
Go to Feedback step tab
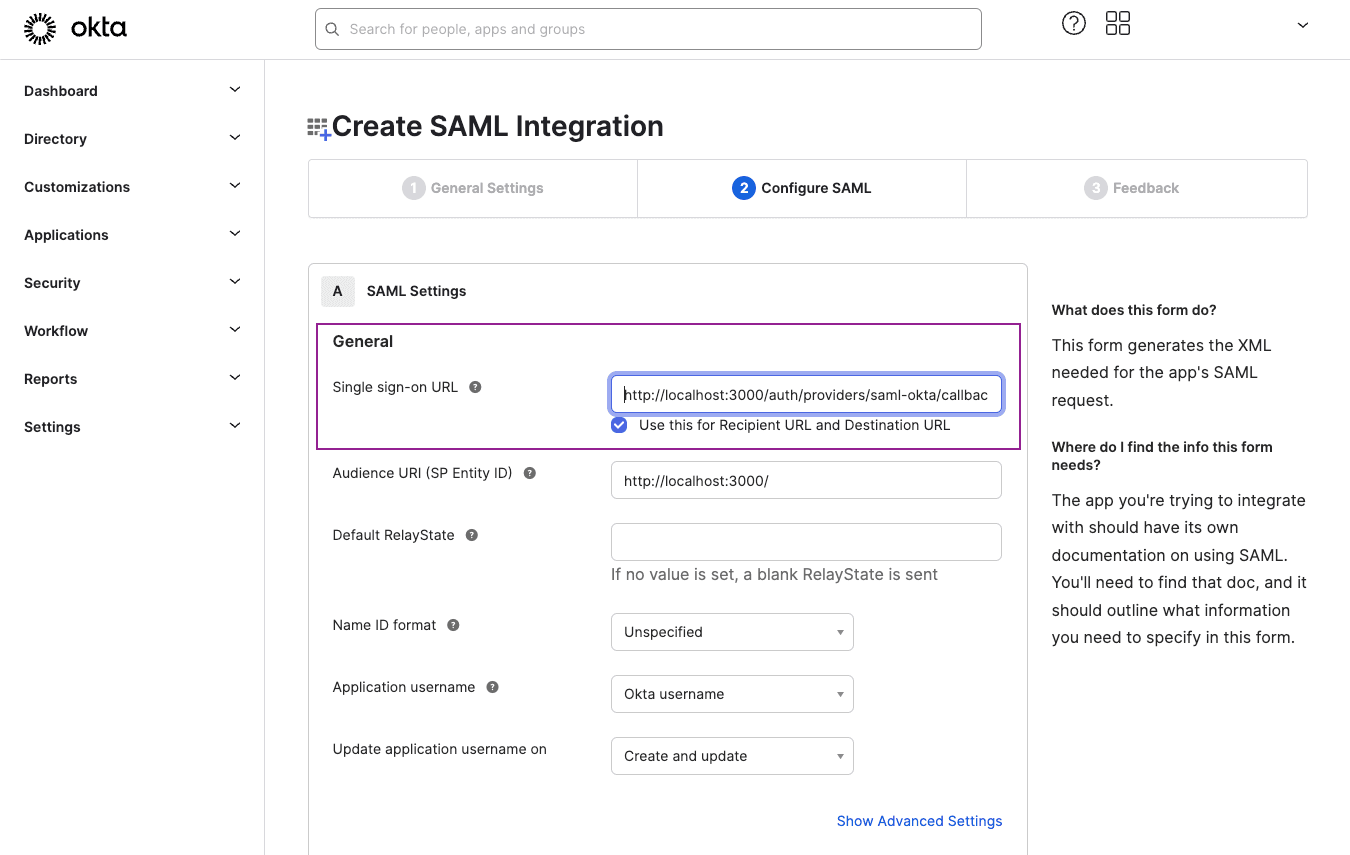1137,188
